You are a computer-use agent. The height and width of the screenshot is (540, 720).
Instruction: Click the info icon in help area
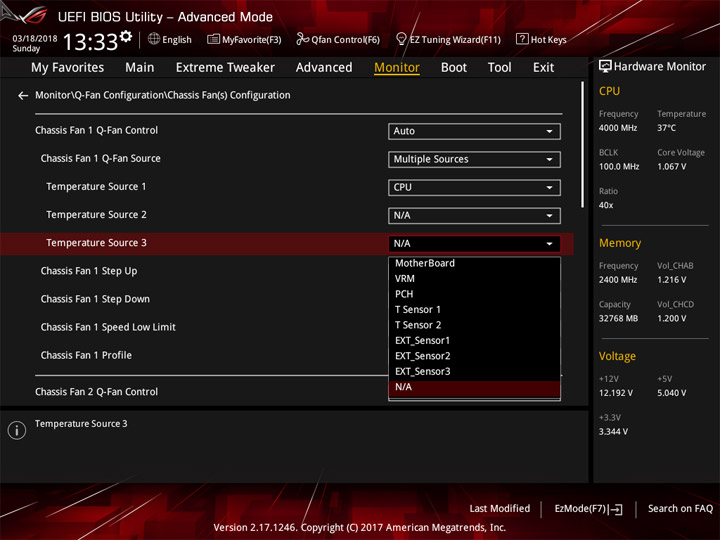pyautogui.click(x=17, y=430)
